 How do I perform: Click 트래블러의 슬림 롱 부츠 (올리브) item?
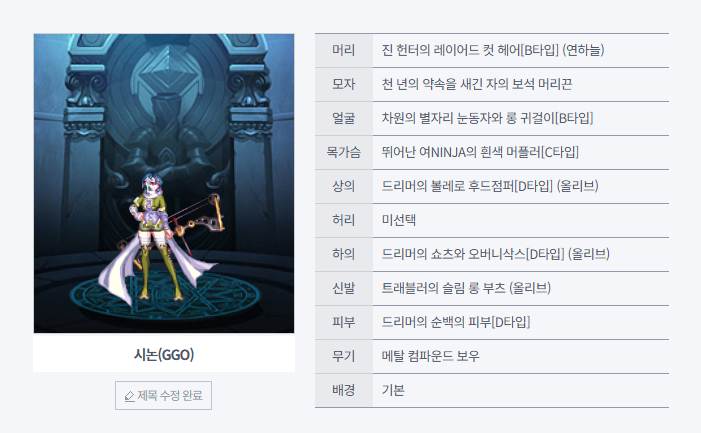[466, 288]
